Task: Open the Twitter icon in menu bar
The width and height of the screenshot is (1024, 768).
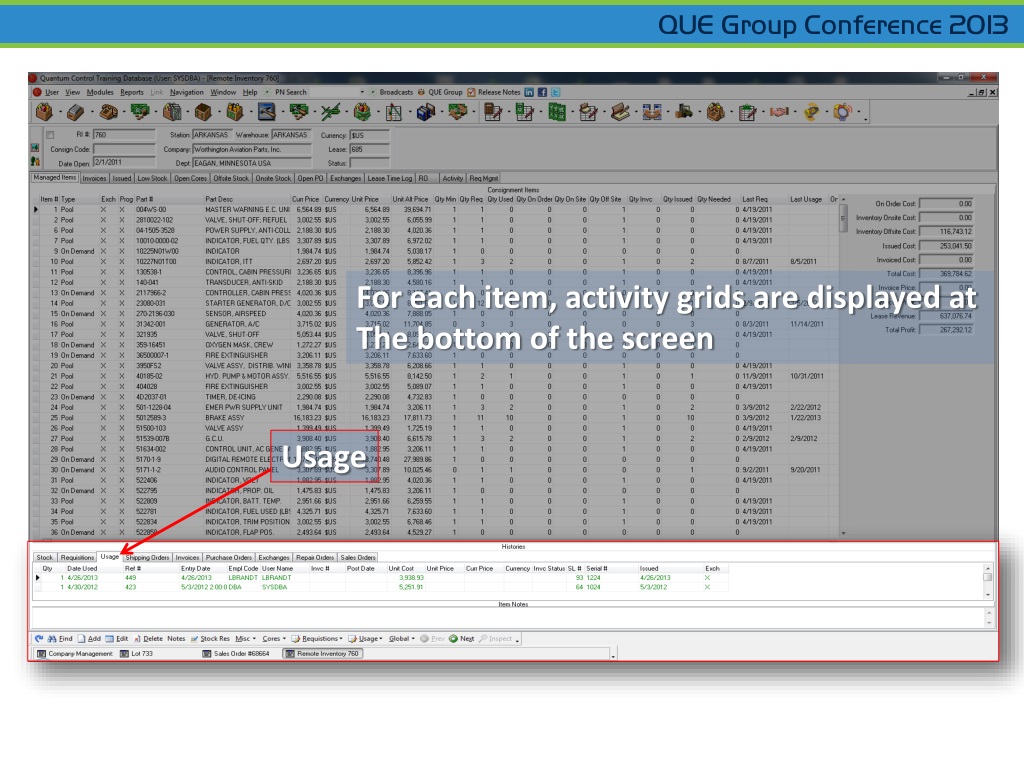Action: click(x=556, y=92)
